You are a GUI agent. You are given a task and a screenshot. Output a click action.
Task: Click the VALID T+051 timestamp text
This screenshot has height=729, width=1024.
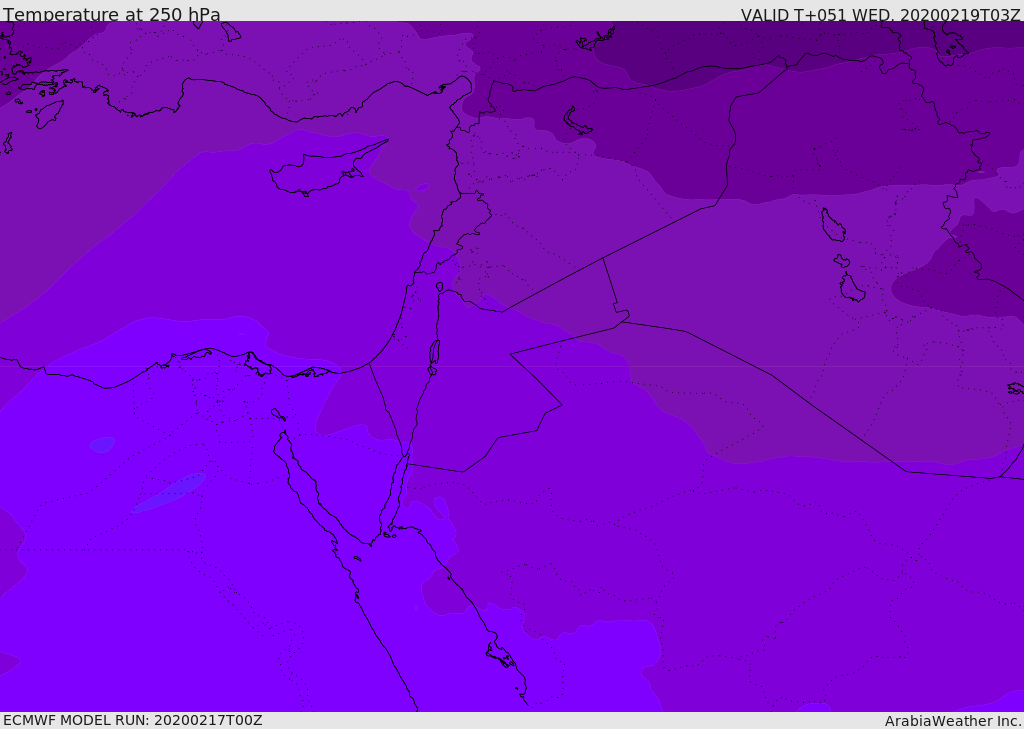coord(880,15)
